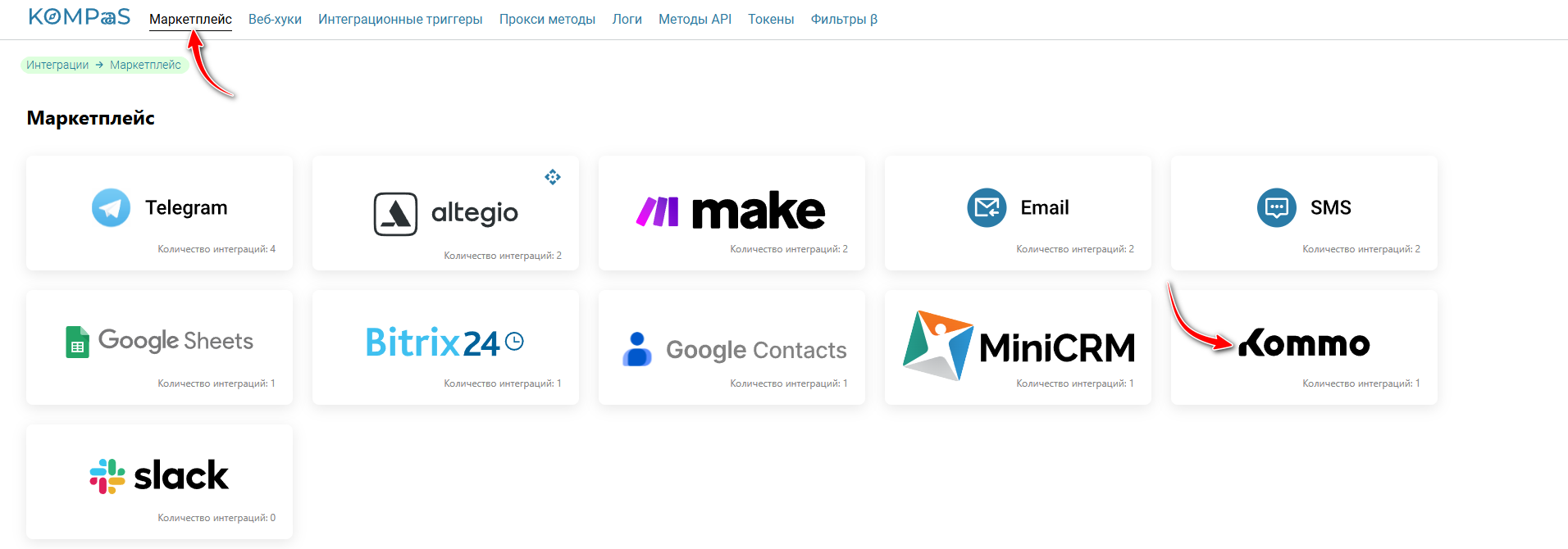Screen dimensions: 1568x549
Task: Open the Google Sheets card title
Action: point(175,340)
